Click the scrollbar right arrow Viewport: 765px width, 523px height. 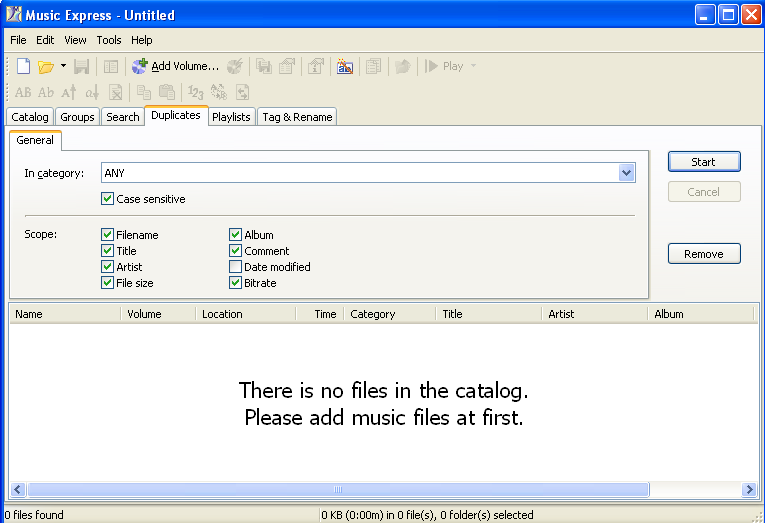749,489
